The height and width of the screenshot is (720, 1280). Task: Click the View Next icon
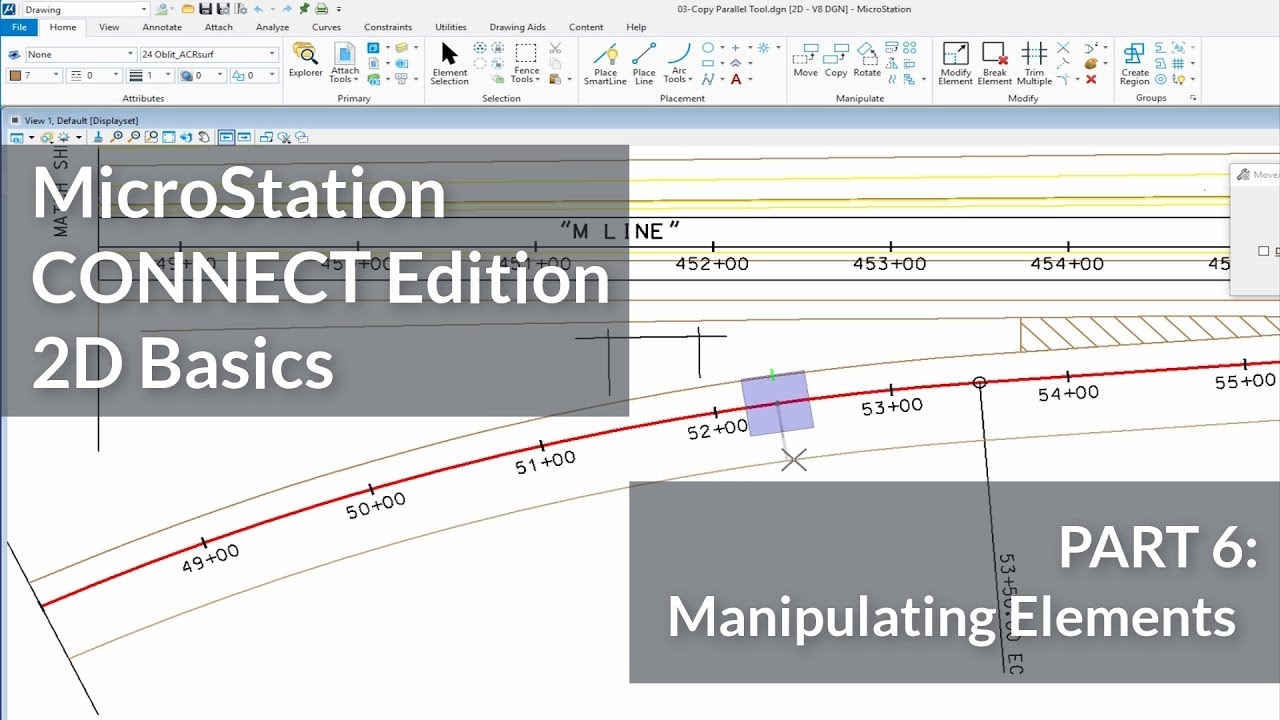tap(243, 136)
